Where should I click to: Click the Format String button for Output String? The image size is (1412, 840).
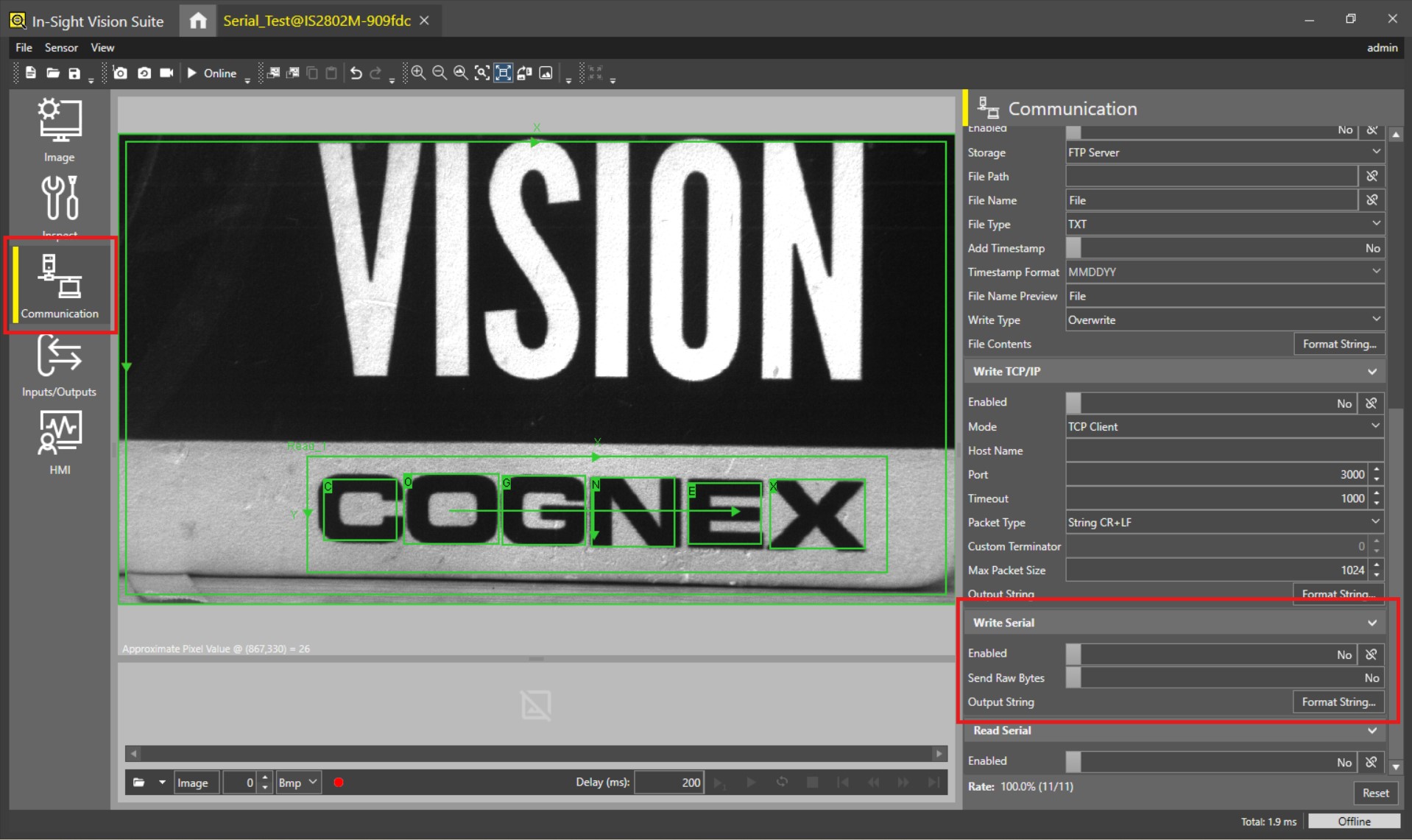click(x=1338, y=702)
